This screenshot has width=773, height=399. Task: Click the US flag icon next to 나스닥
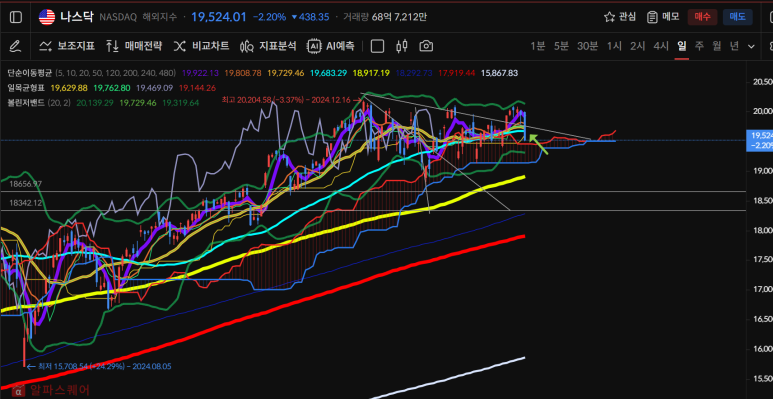[47, 17]
